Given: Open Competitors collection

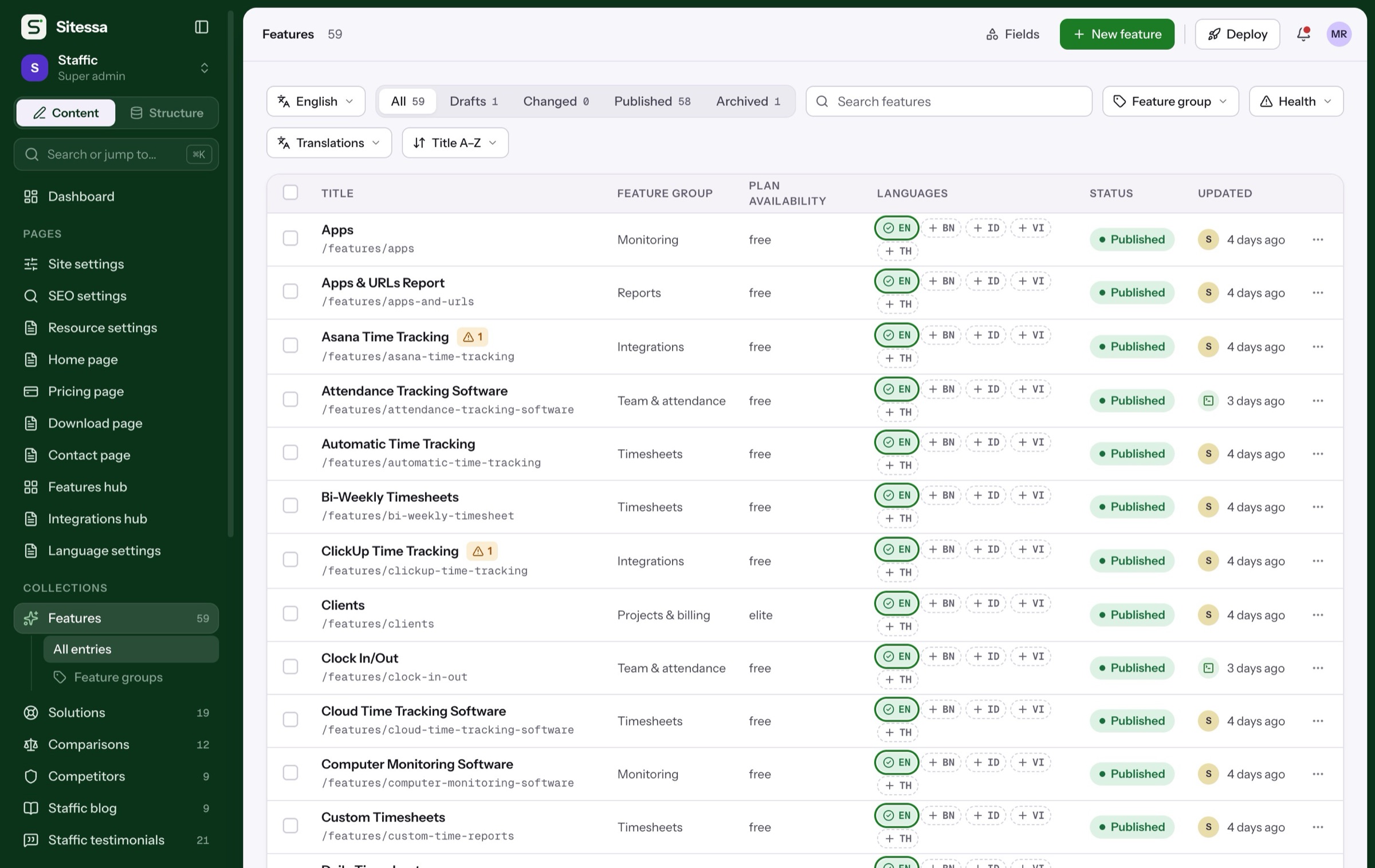Looking at the screenshot, I should tap(116, 776).
